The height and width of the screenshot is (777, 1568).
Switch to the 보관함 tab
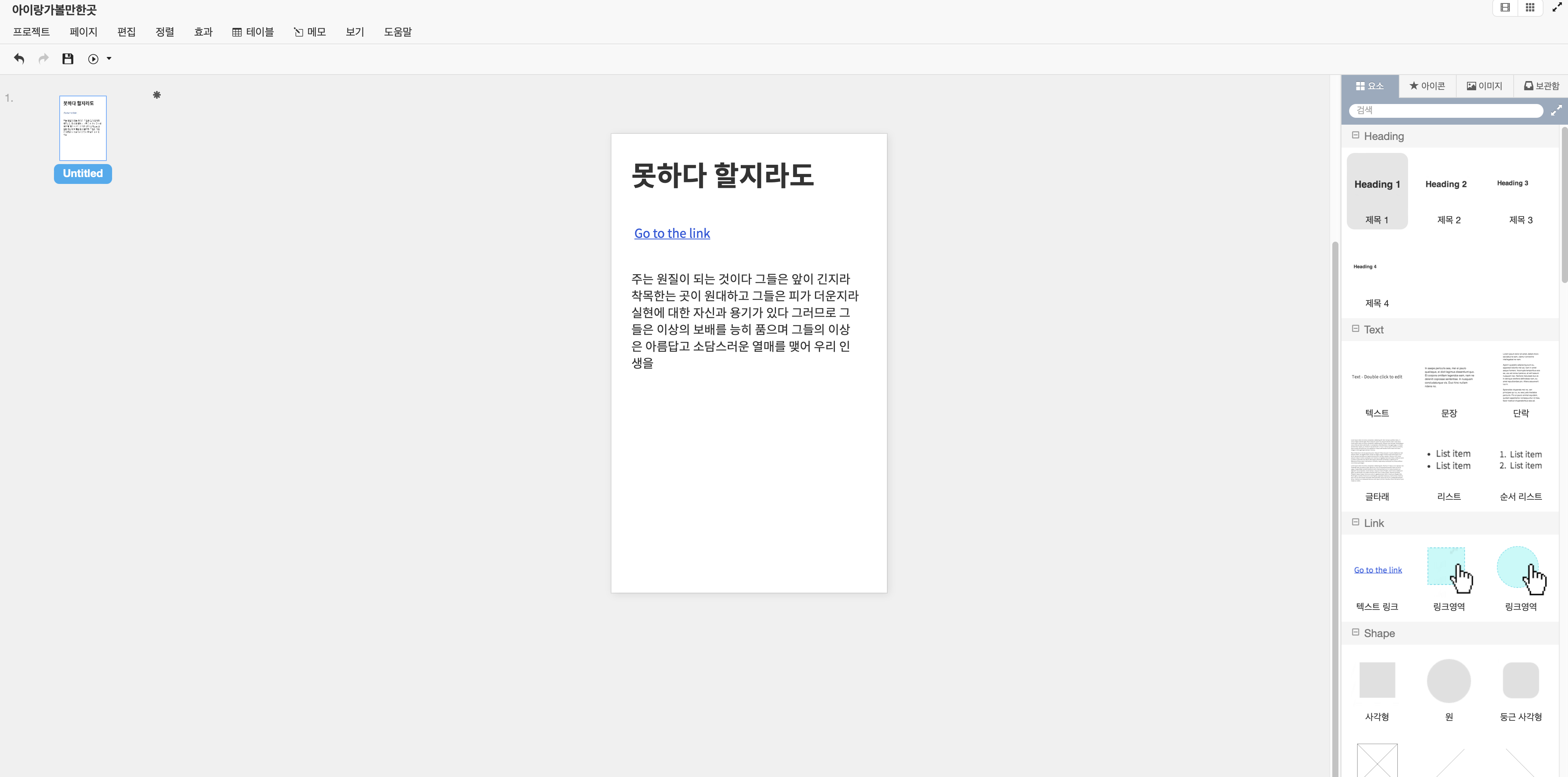tap(1541, 86)
